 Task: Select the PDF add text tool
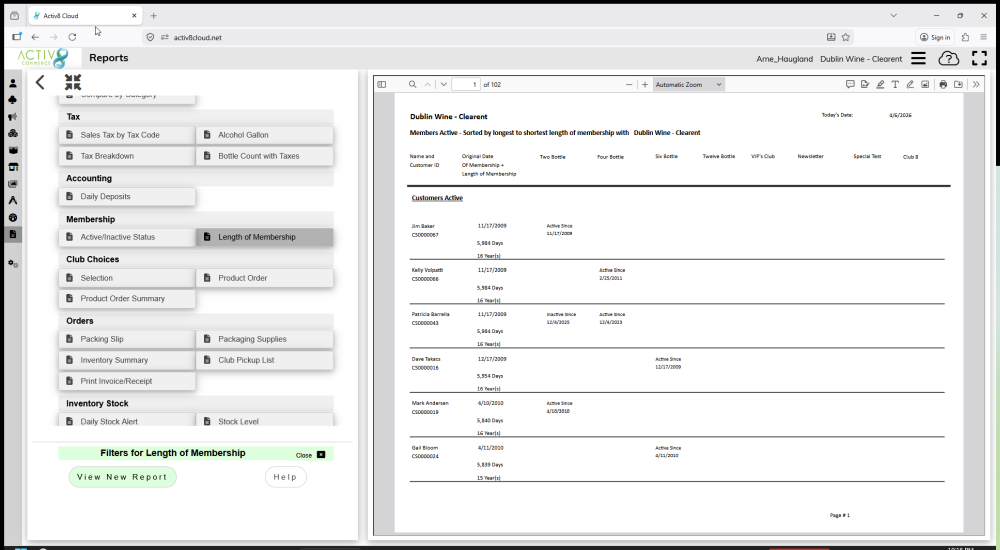click(x=895, y=84)
